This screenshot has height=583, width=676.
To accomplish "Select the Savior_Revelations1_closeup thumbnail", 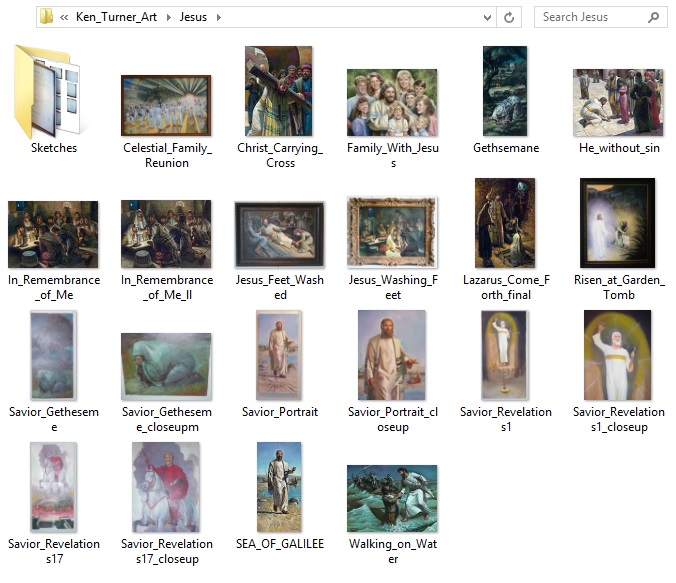I will point(617,355).
